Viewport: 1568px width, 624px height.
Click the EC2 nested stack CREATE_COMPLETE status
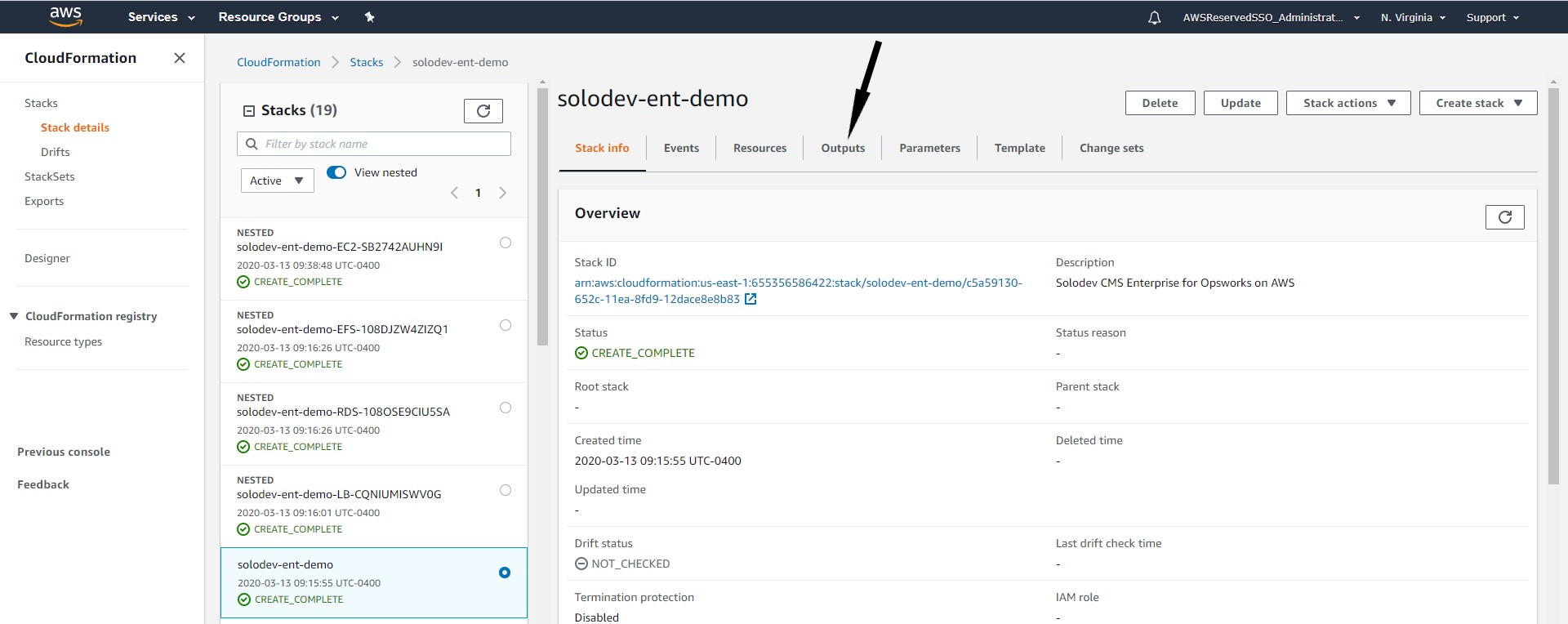coord(290,282)
